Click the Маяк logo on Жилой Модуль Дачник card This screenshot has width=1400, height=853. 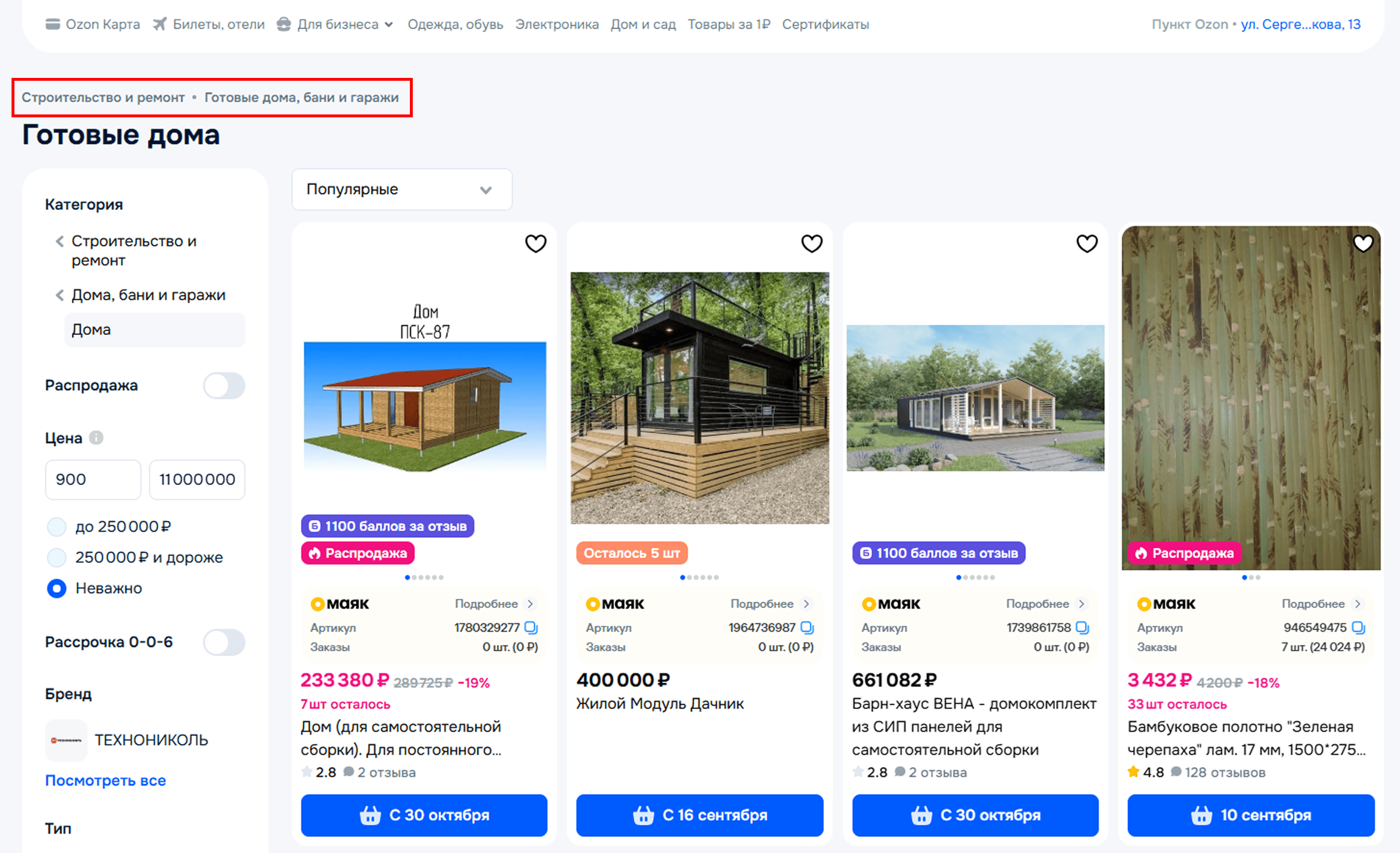615,604
